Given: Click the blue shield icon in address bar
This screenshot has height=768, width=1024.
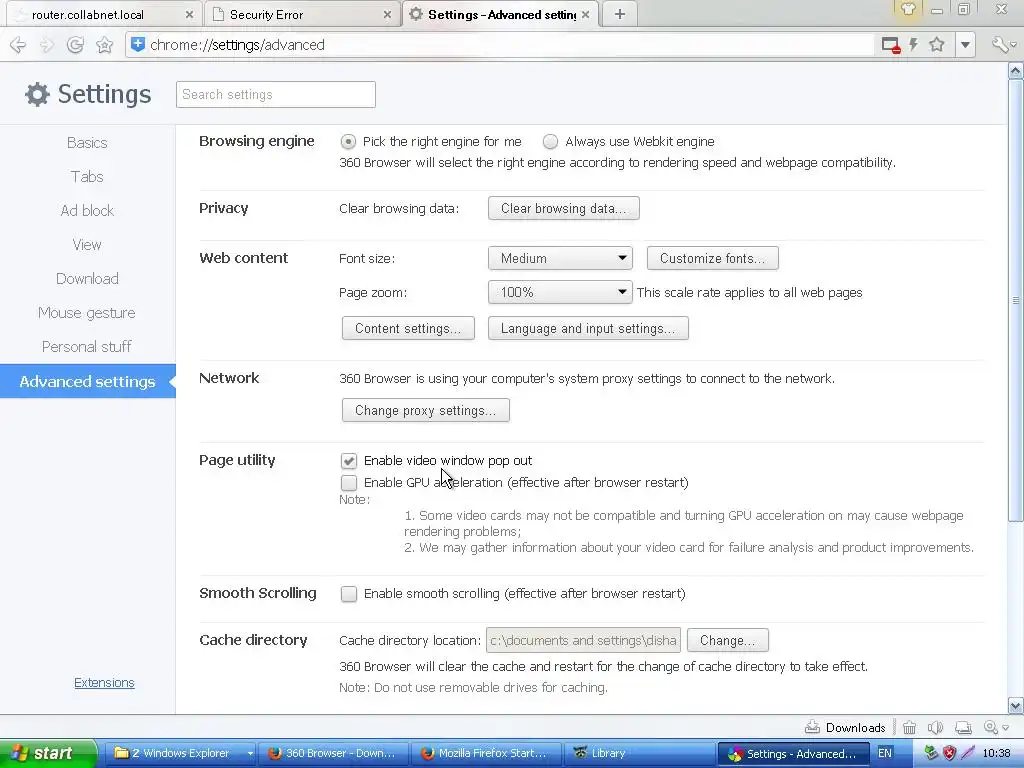Looking at the screenshot, I should 138,44.
